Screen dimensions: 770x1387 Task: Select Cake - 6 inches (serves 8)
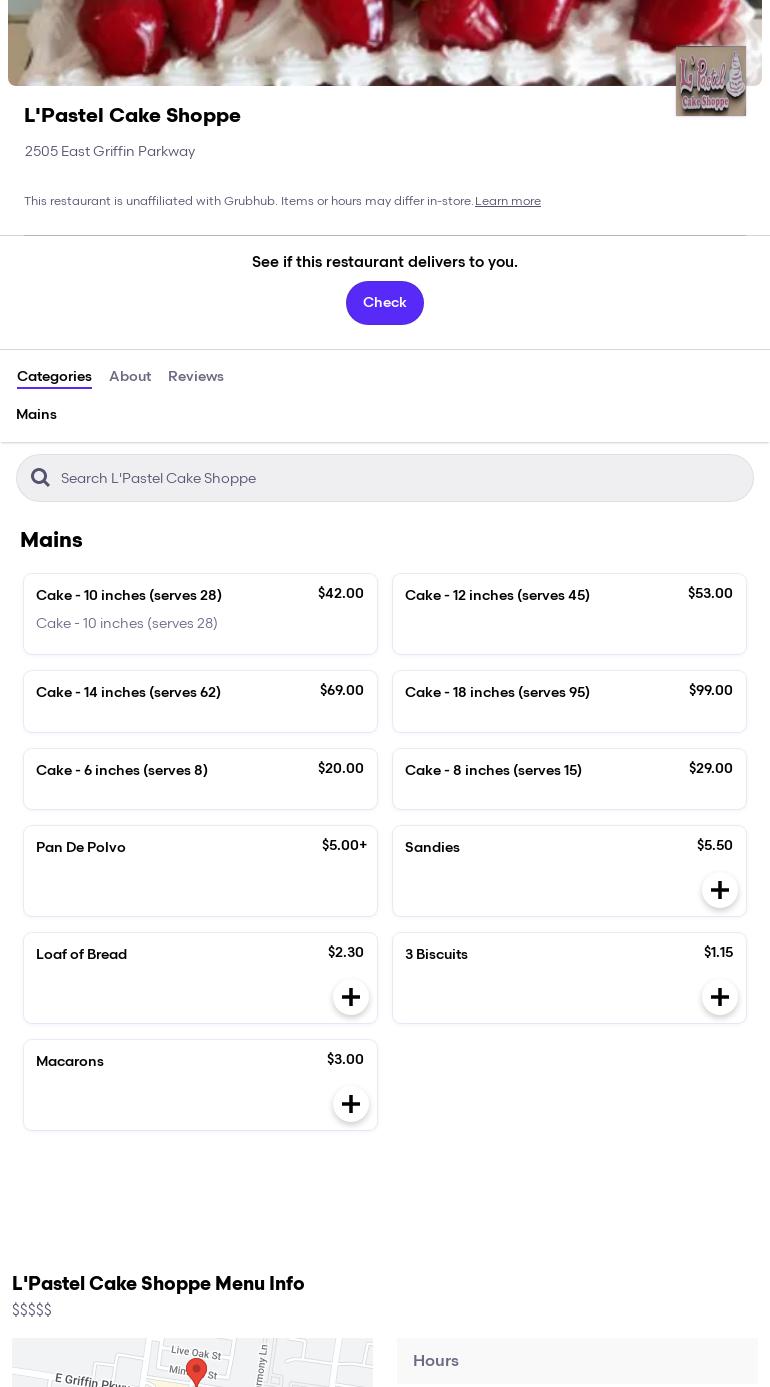coord(200,779)
